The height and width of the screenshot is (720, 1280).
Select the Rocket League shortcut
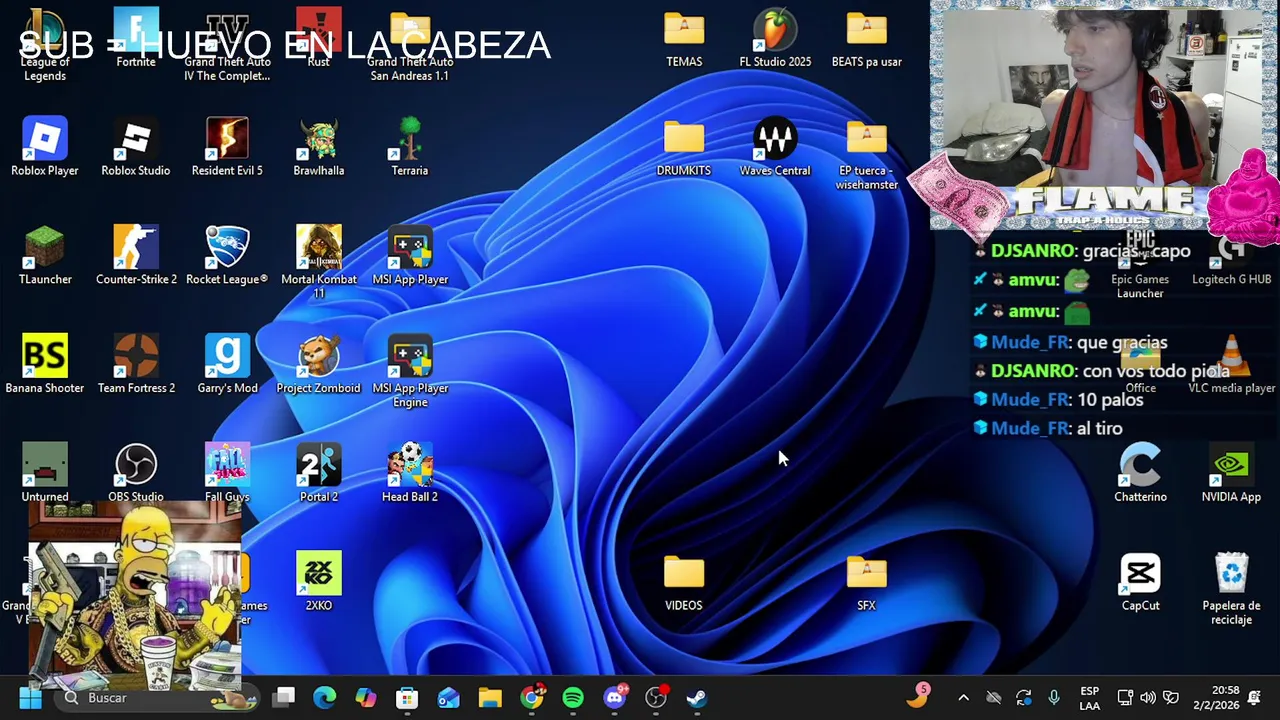point(227,256)
